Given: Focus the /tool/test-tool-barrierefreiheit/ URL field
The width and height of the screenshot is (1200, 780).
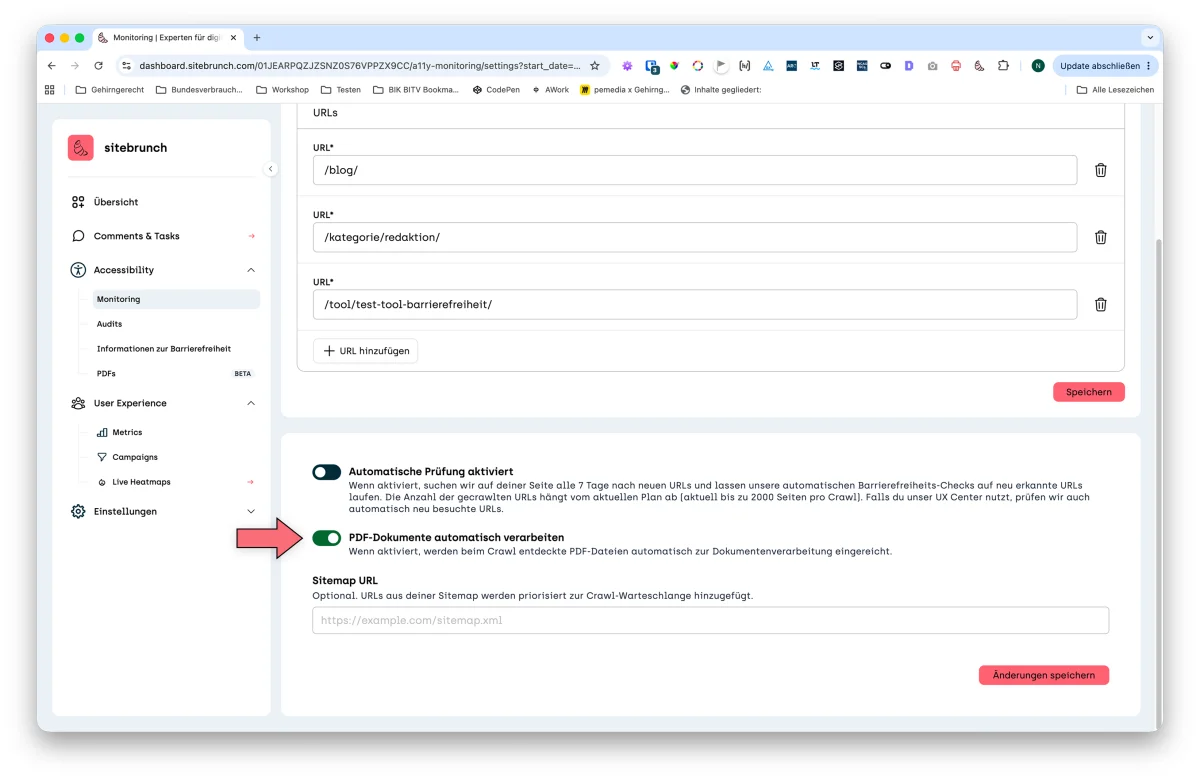Looking at the screenshot, I should [x=695, y=304].
